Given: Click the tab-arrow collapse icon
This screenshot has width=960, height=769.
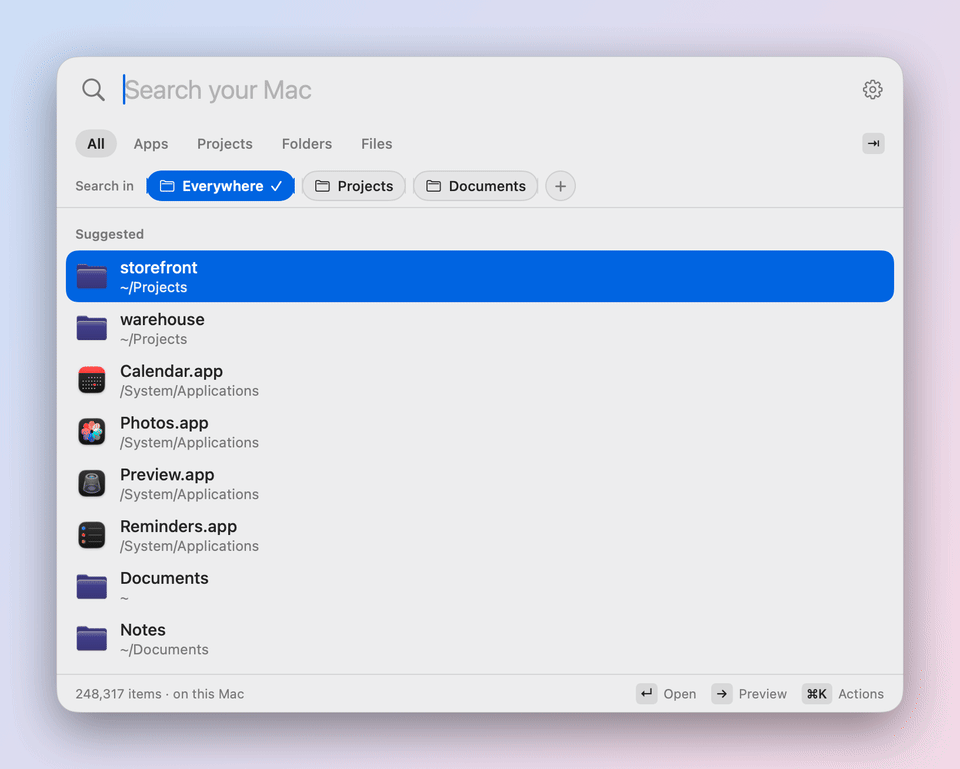Looking at the screenshot, I should tap(873, 143).
